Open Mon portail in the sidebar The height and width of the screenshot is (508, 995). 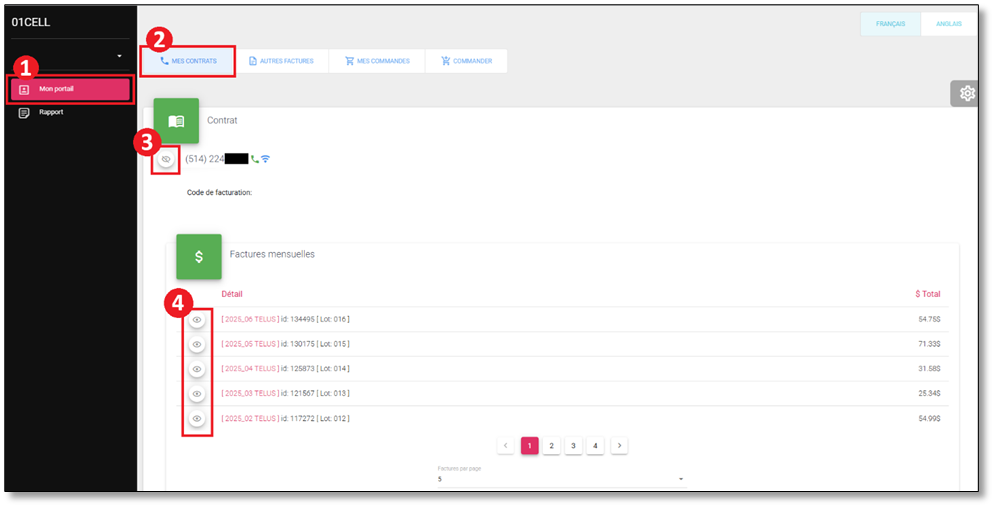click(70, 89)
